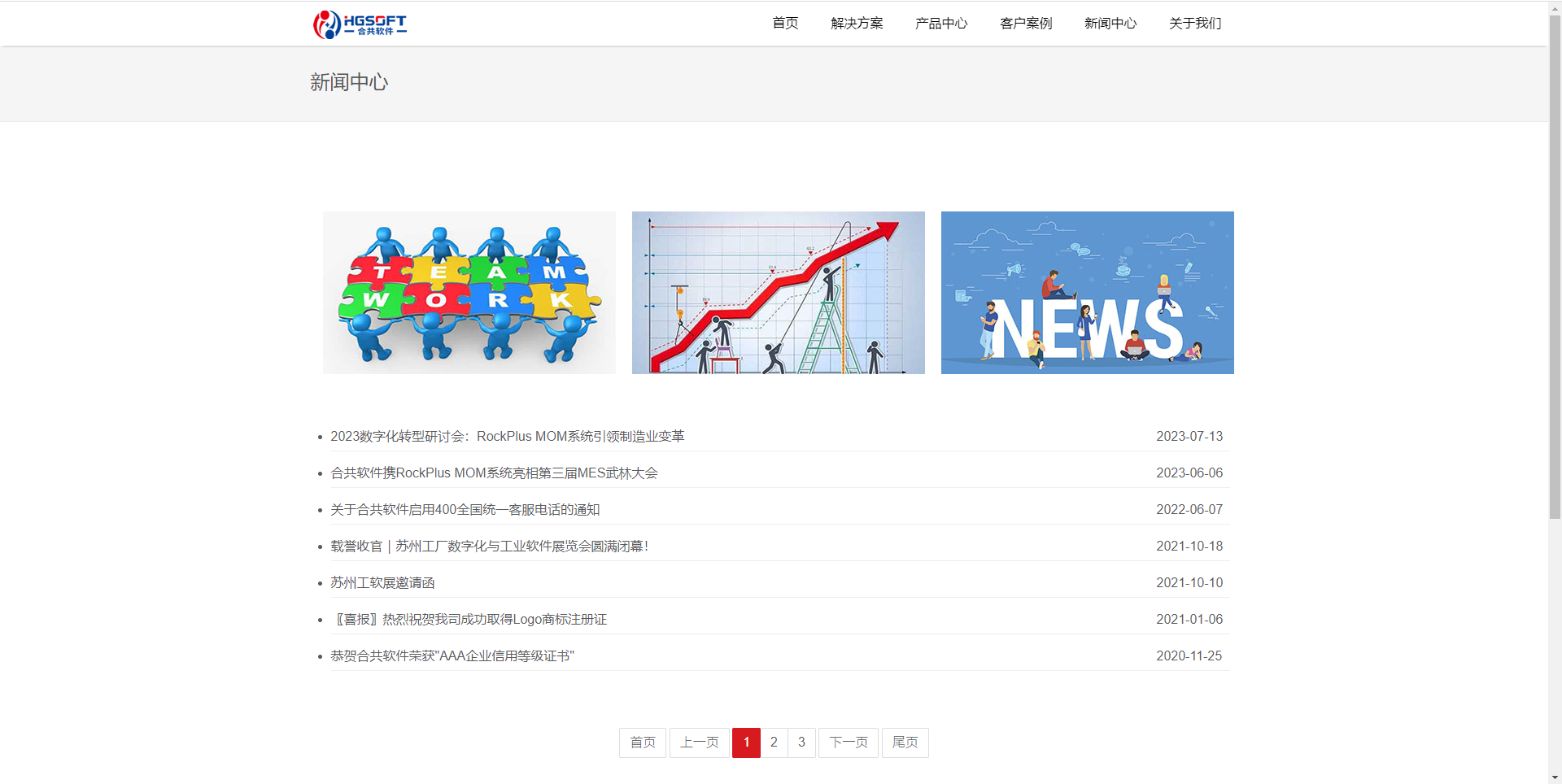Open the 首页 navigation menu item
The image size is (1562, 784).
pyautogui.click(x=785, y=23)
